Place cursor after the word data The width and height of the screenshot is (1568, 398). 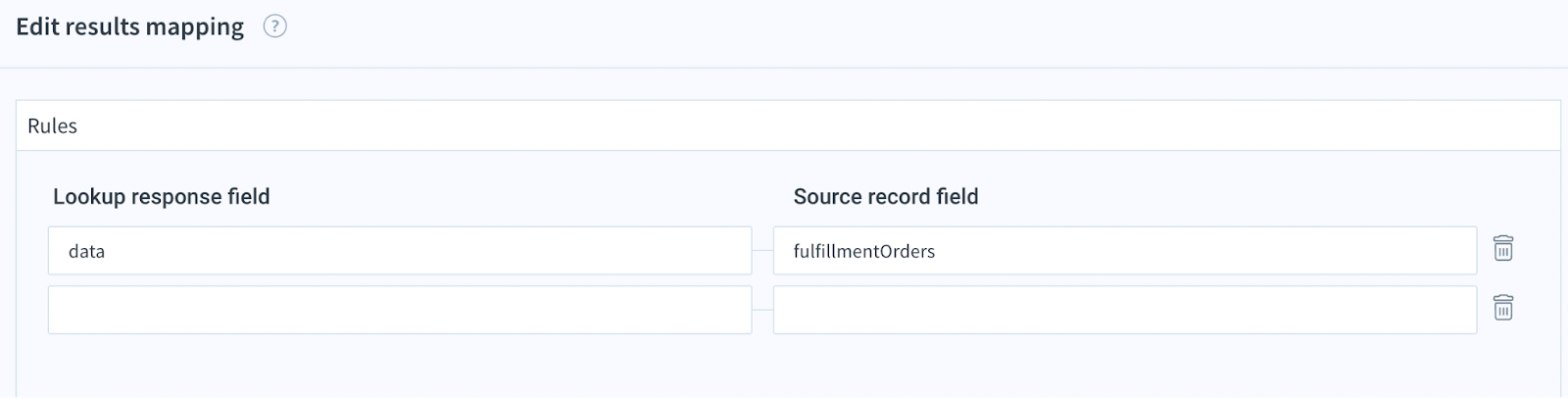pyautogui.click(x=106, y=251)
